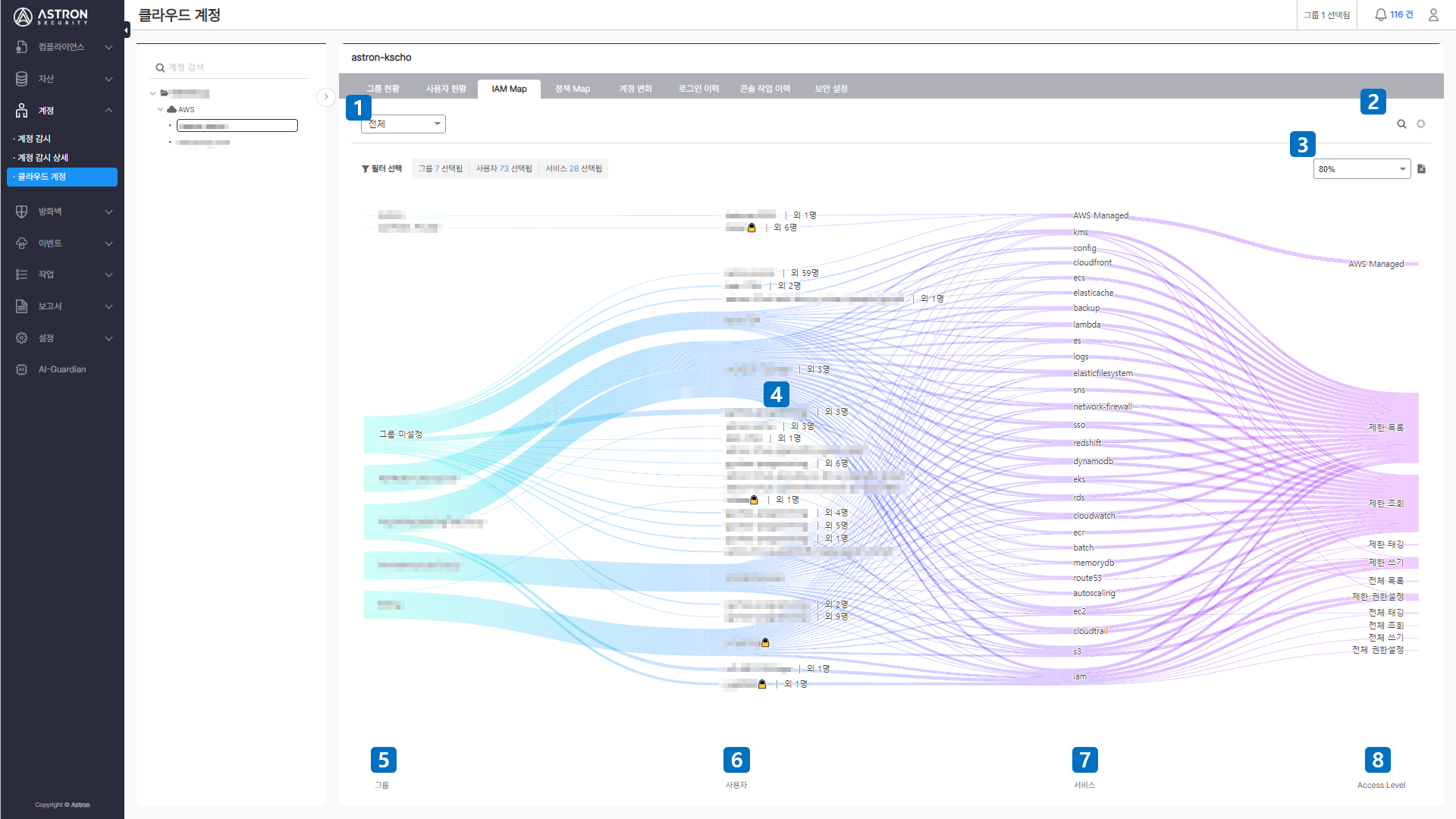Click the 제한 목록 access level node
Viewport: 1456px width, 819px height.
[x=1386, y=428]
